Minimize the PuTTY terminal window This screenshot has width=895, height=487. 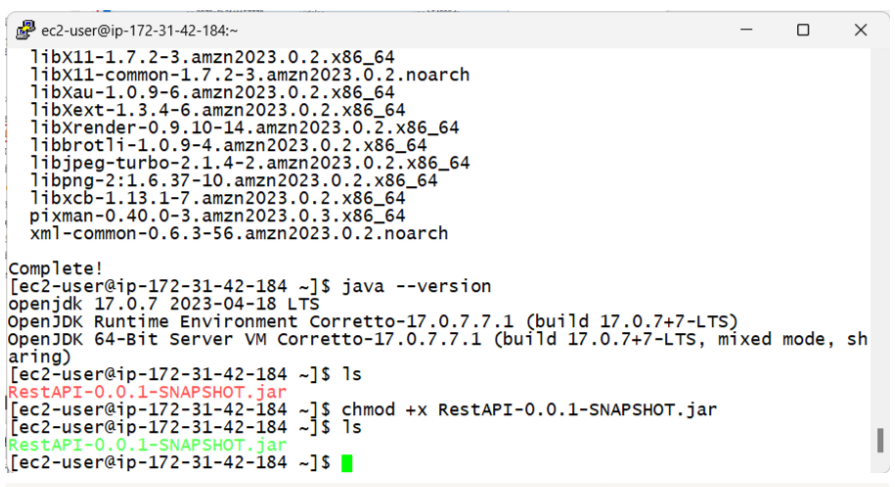coord(746,30)
